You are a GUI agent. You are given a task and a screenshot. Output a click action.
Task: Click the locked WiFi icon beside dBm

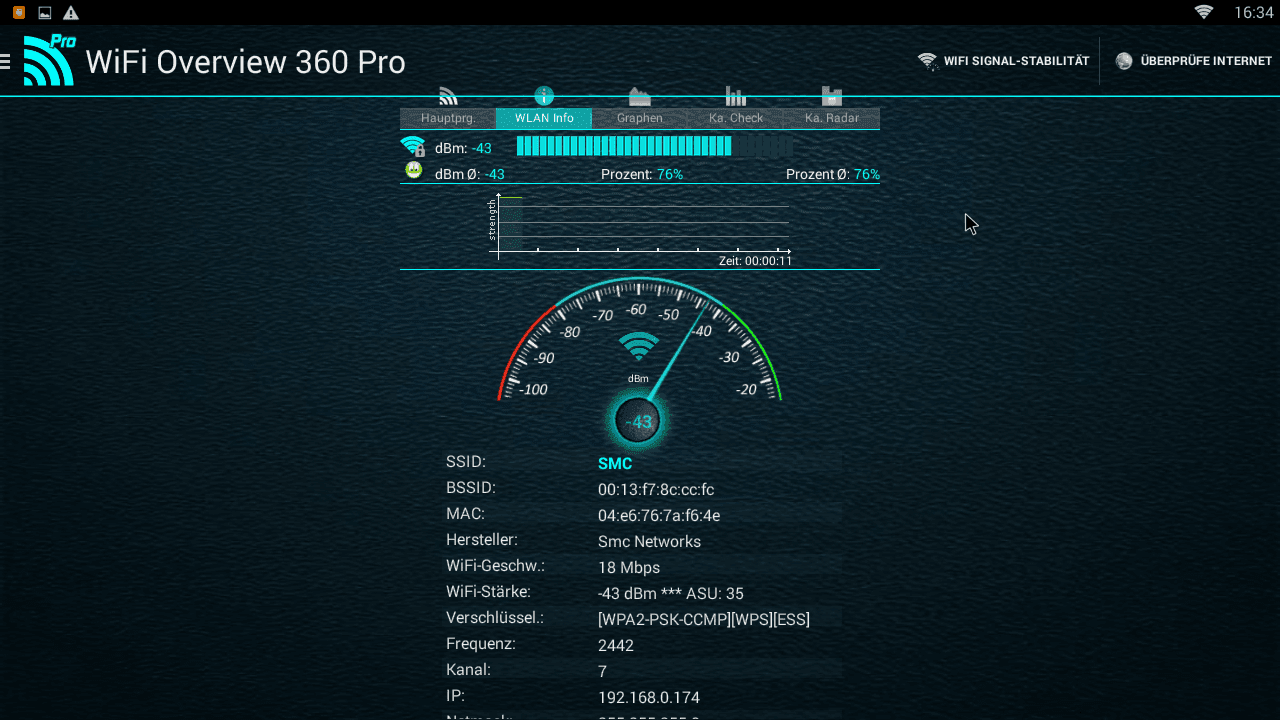pos(413,147)
